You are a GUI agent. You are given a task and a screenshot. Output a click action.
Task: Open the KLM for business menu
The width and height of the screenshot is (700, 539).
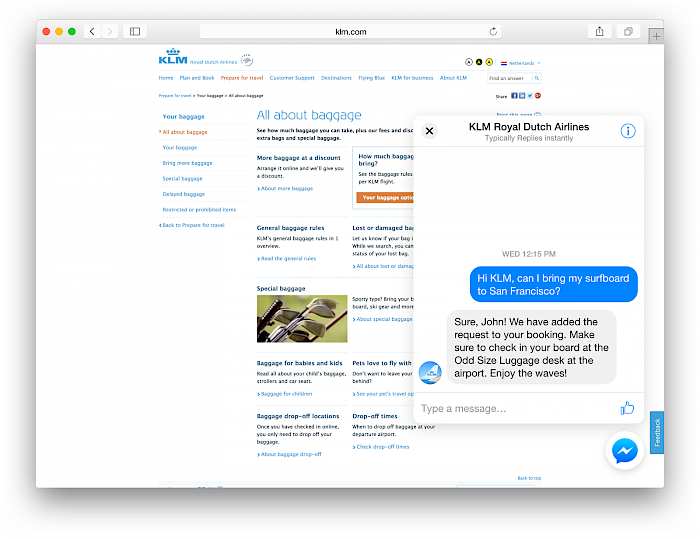pos(412,78)
